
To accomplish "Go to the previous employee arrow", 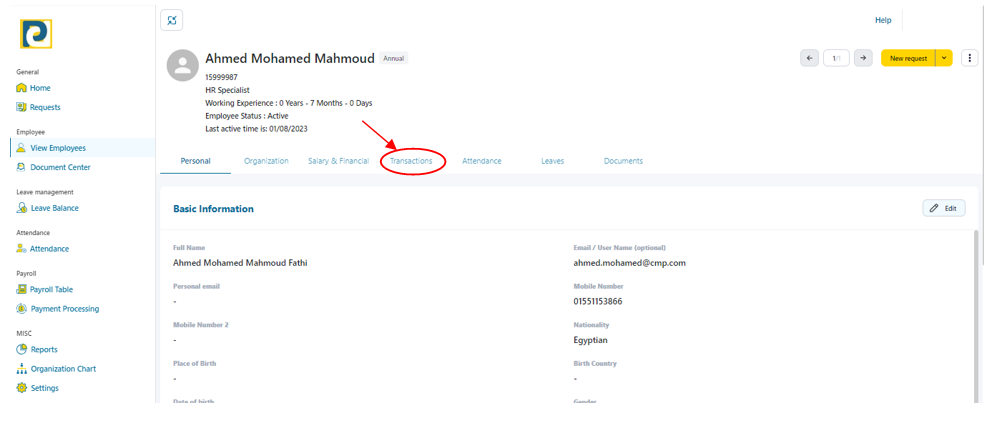I will (x=810, y=58).
